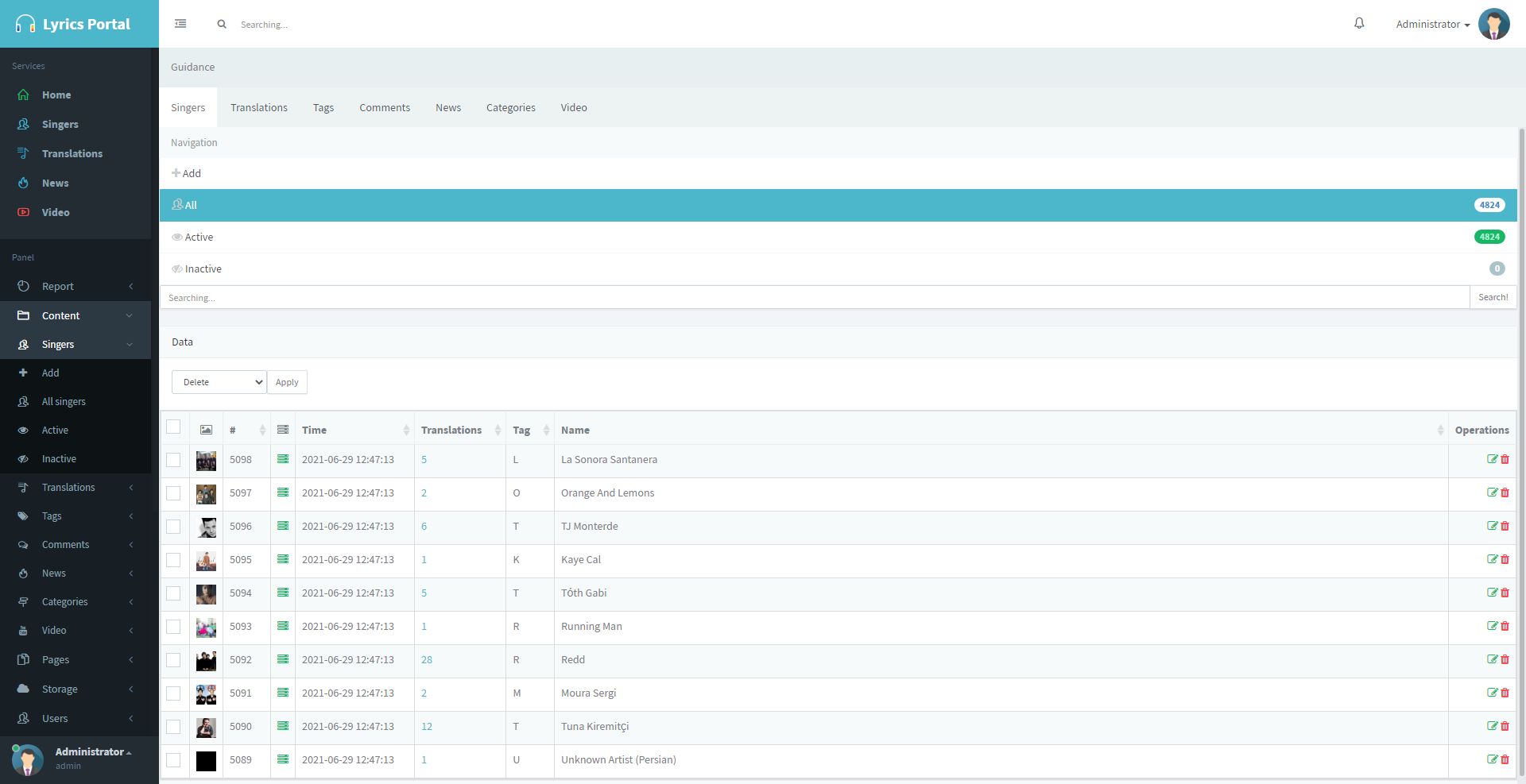Check the select-all checkbox in table header

point(173,427)
